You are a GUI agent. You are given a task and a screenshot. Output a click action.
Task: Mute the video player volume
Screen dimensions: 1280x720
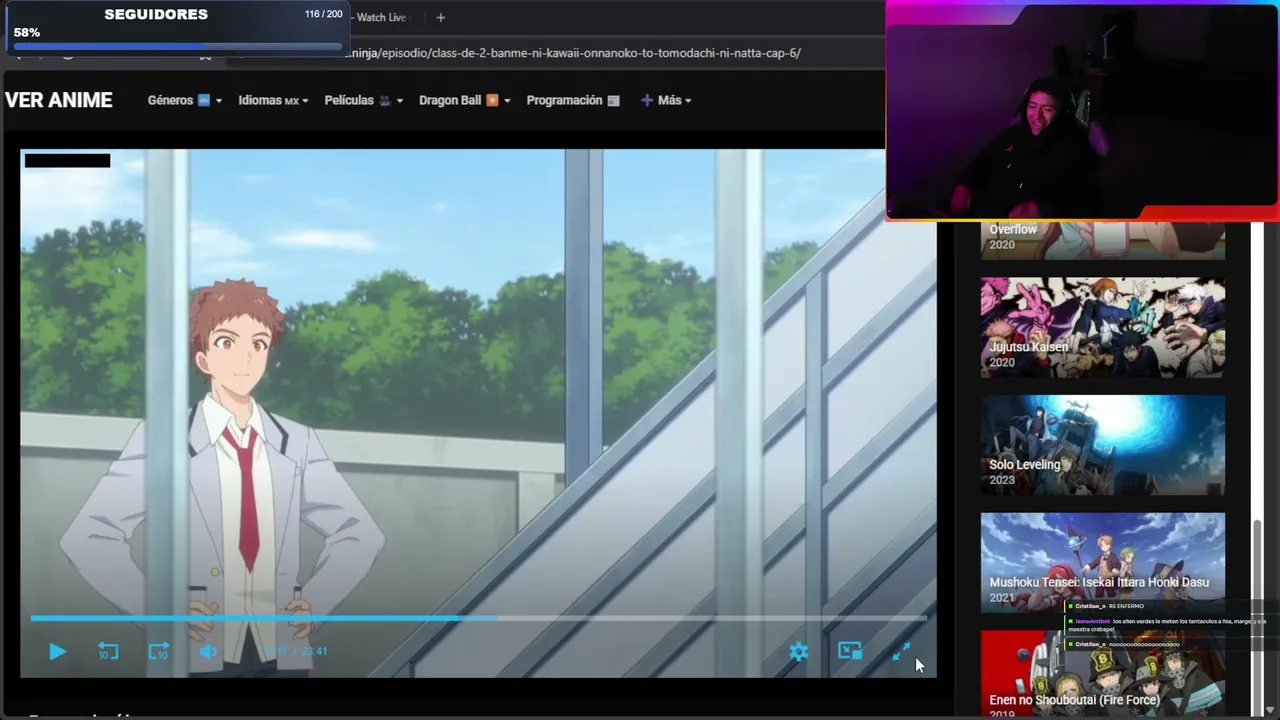point(208,652)
